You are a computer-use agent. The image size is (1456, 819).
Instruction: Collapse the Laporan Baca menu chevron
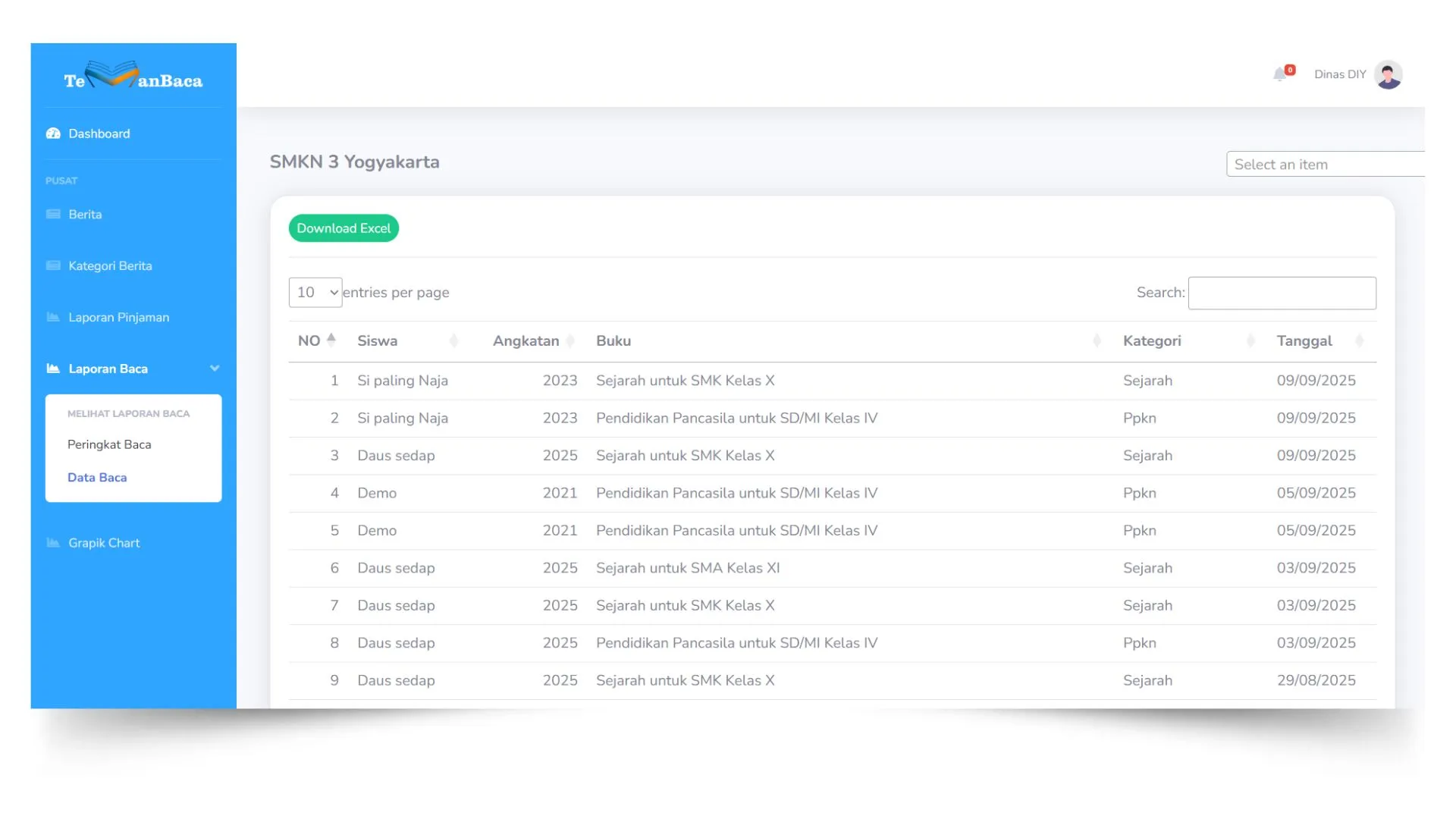[x=215, y=369]
